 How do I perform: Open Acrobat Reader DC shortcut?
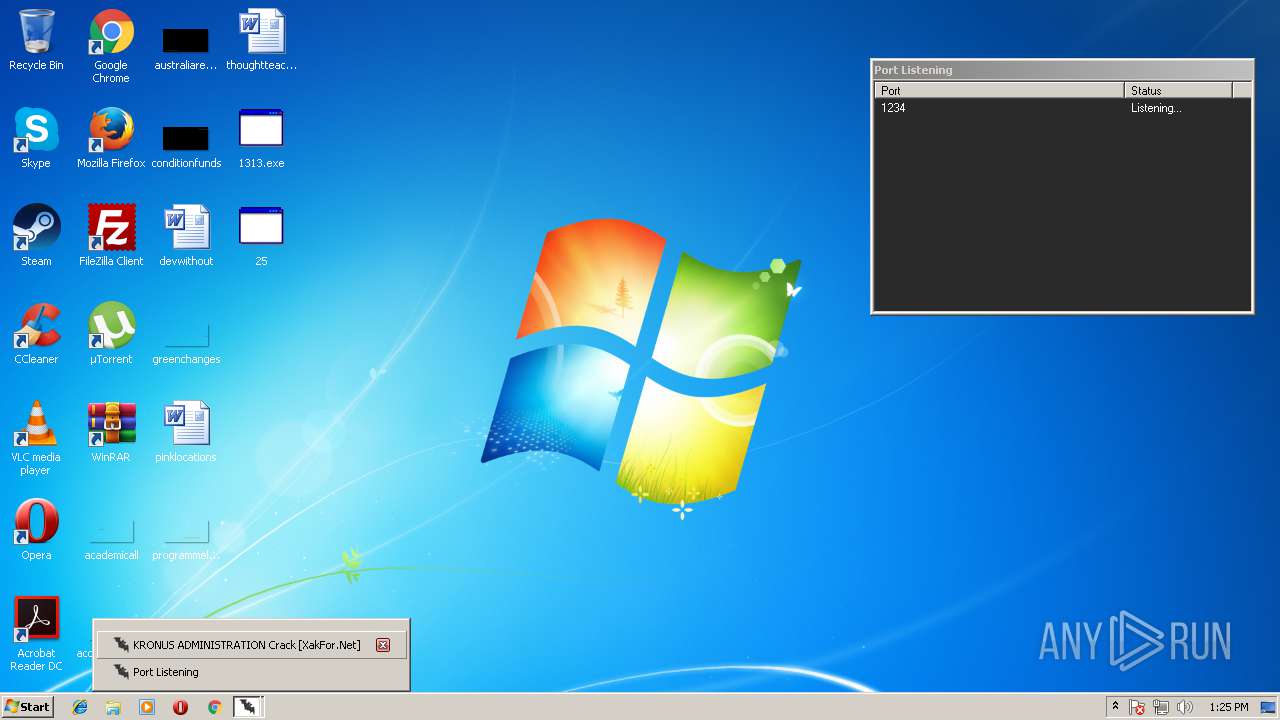tap(36, 635)
